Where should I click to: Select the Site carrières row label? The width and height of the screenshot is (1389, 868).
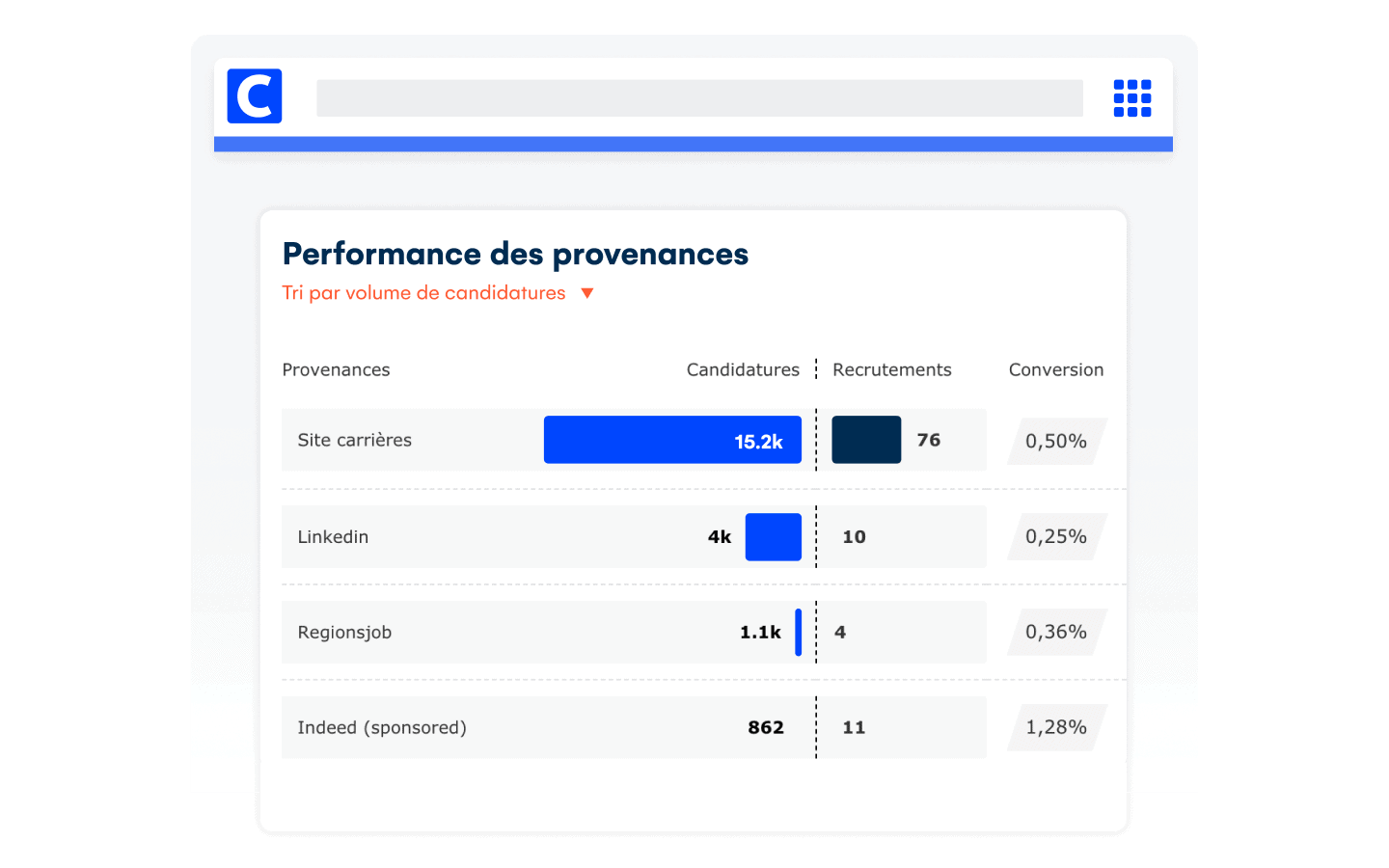[354, 441]
